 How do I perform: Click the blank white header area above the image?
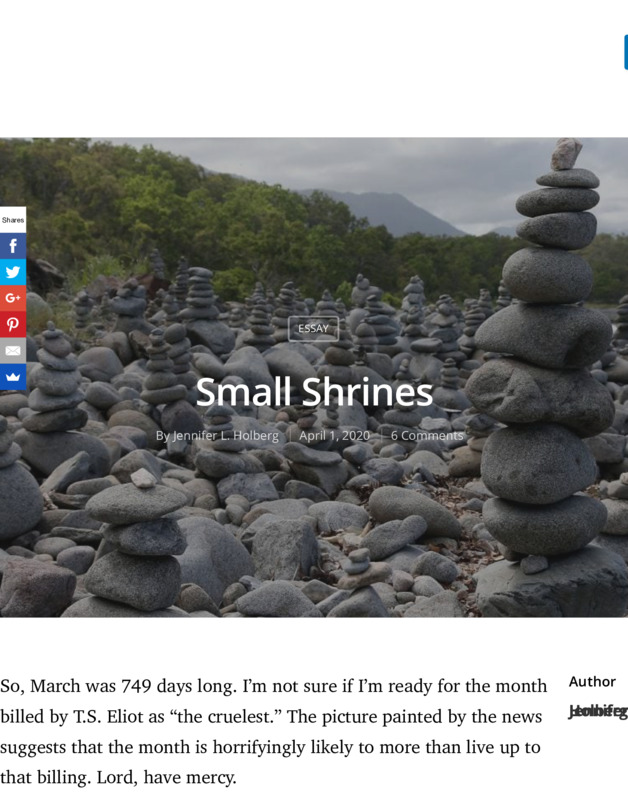tap(306, 69)
